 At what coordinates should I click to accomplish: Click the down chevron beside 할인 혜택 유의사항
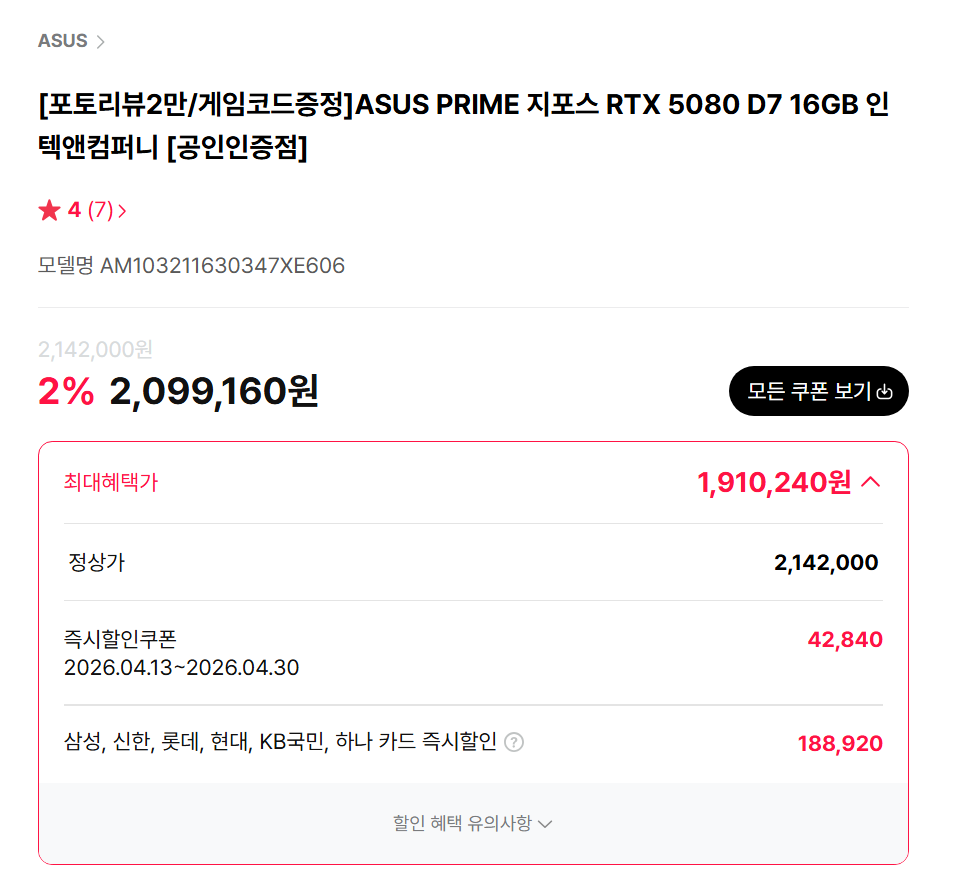coord(545,825)
